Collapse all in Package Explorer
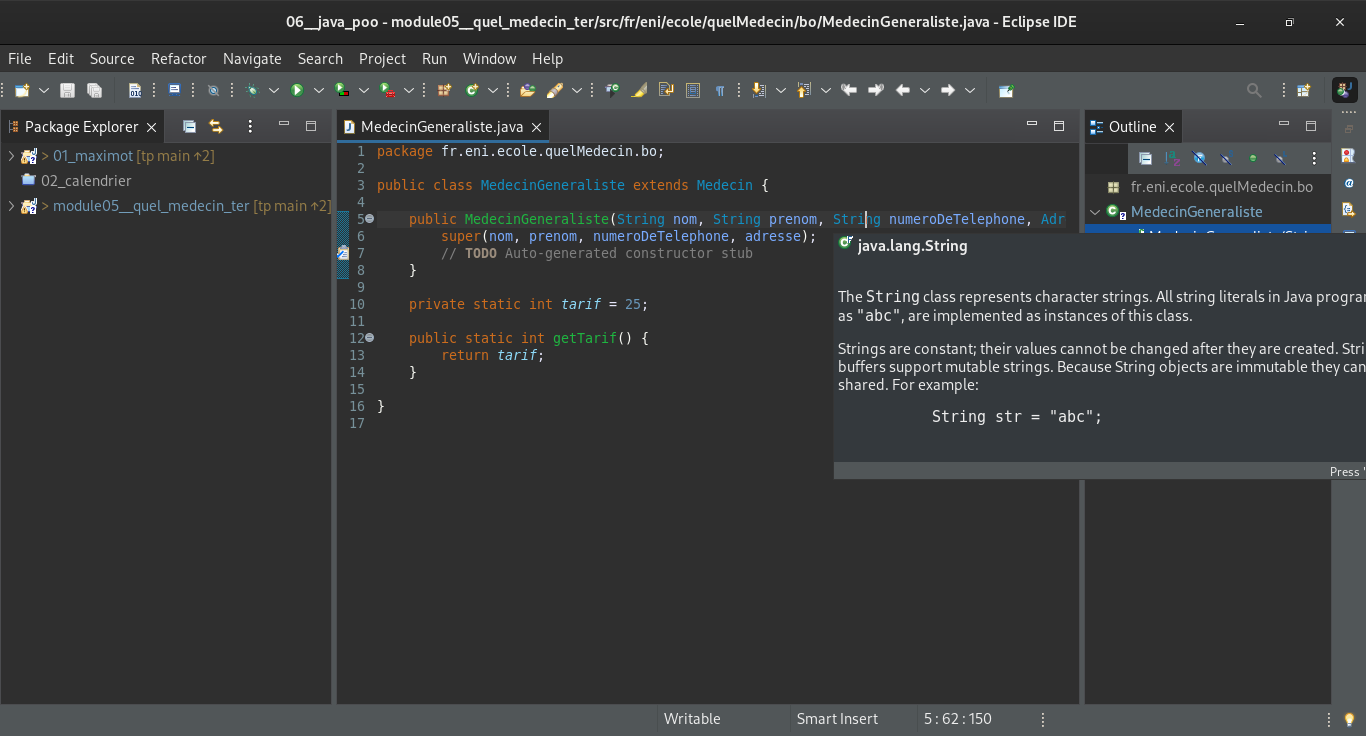 189,127
